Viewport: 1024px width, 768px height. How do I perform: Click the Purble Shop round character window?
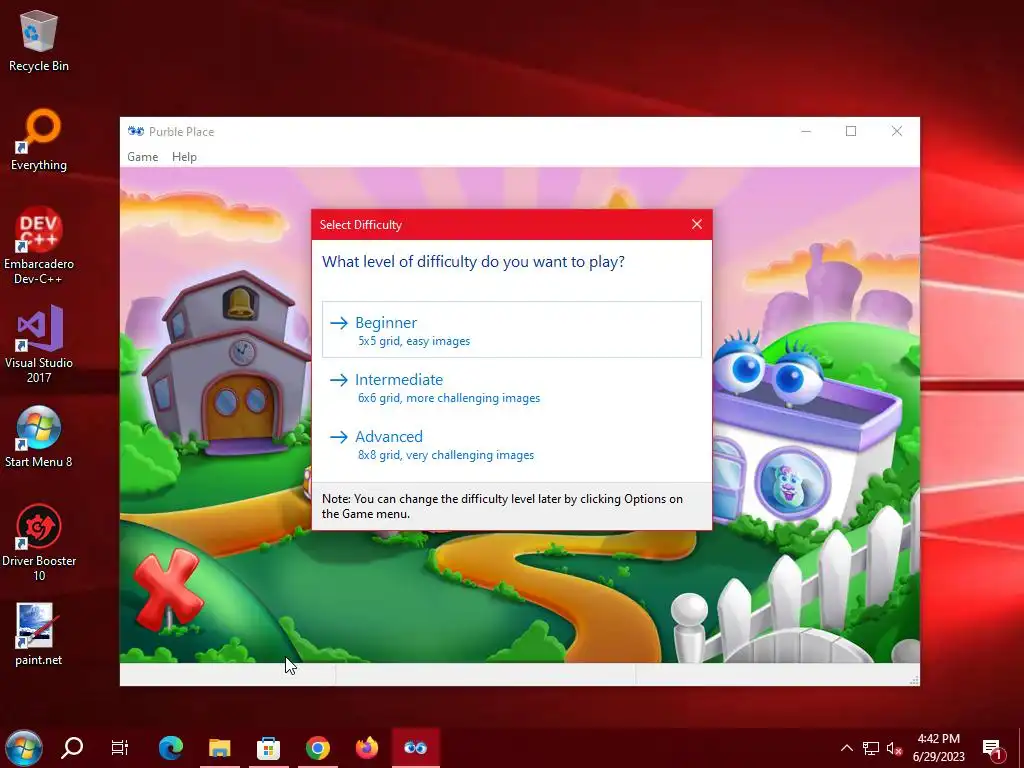pos(792,483)
